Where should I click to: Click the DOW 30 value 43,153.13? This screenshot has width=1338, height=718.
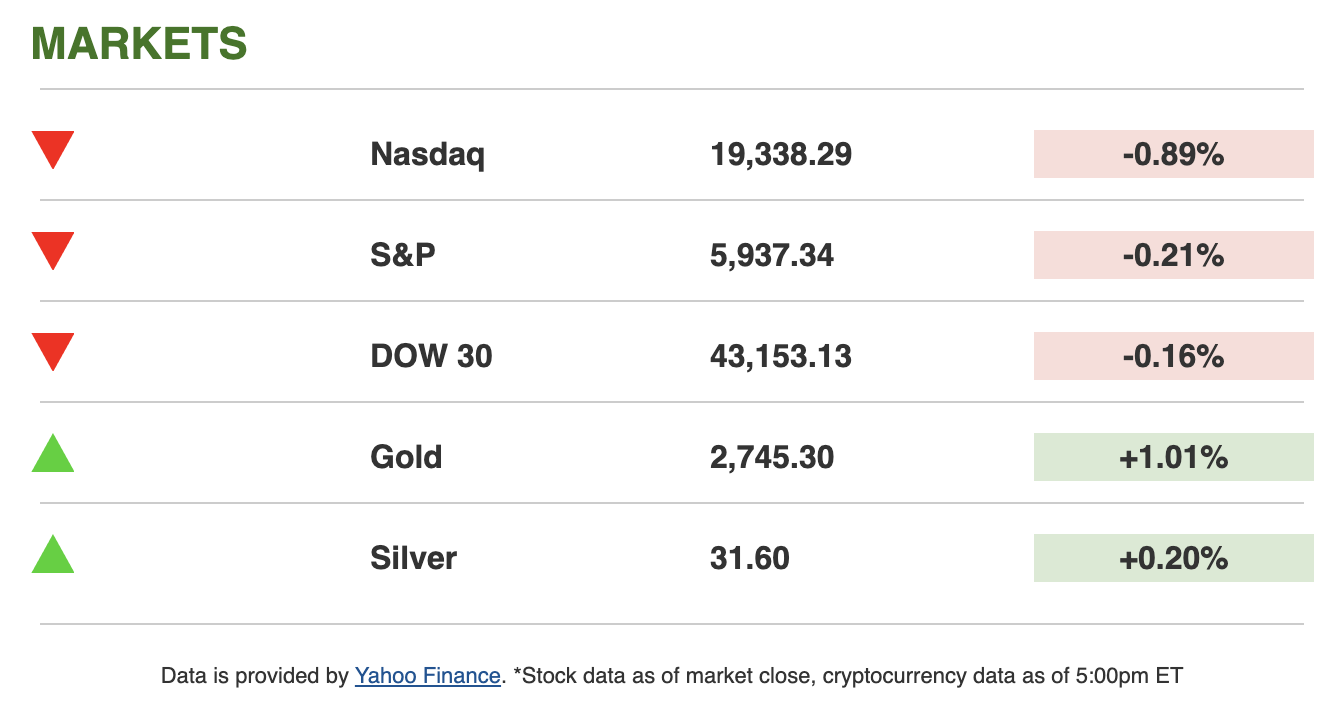click(x=781, y=356)
